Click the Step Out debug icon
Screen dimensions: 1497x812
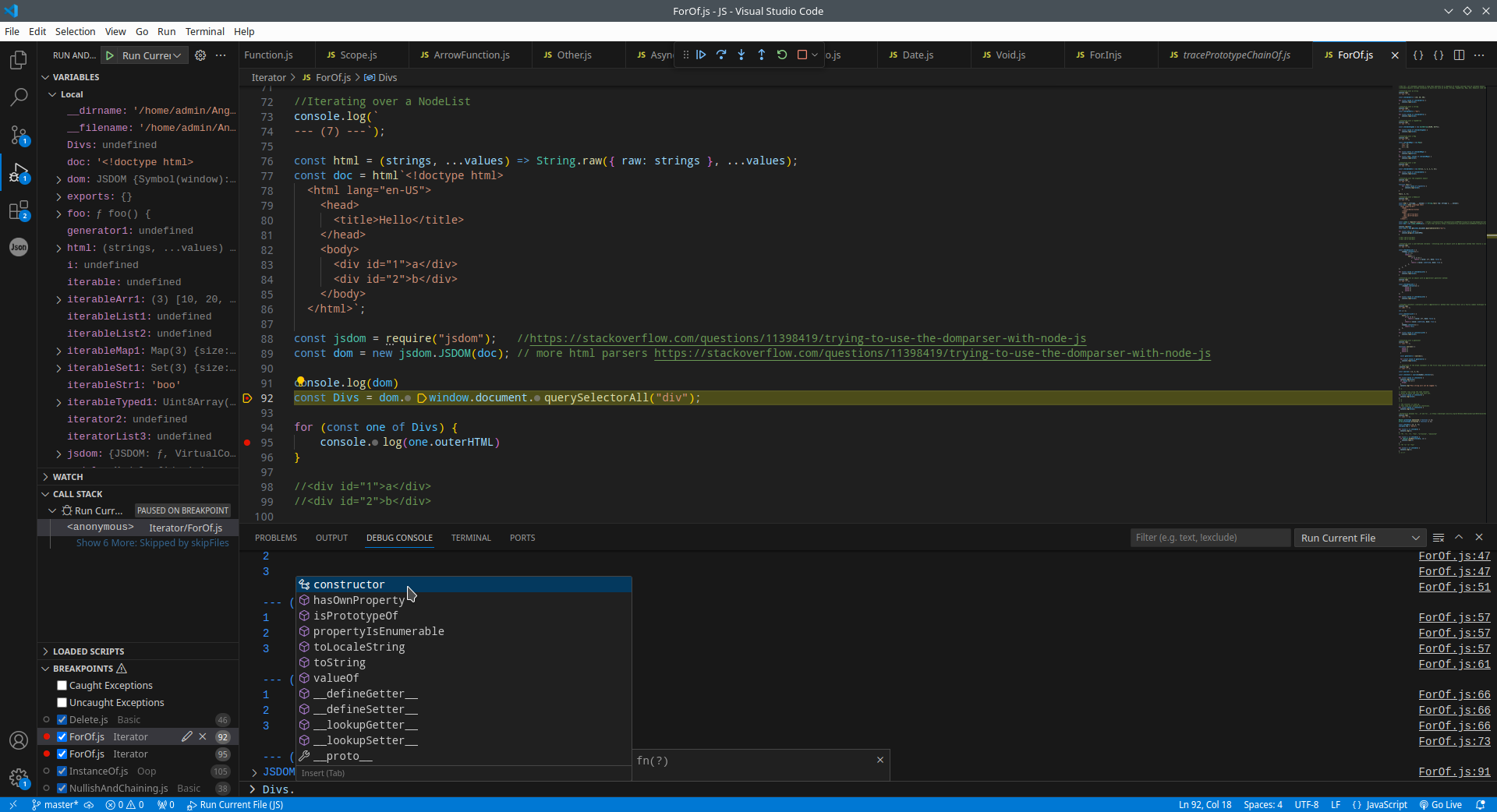(762, 55)
